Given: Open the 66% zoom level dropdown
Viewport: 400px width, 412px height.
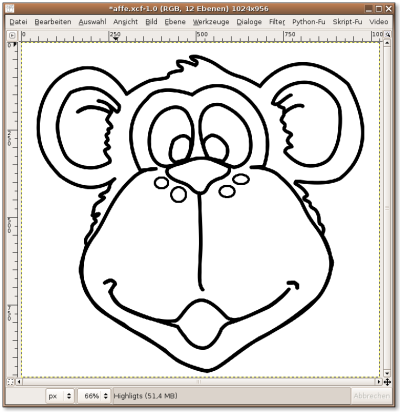Looking at the screenshot, I should point(94,396).
